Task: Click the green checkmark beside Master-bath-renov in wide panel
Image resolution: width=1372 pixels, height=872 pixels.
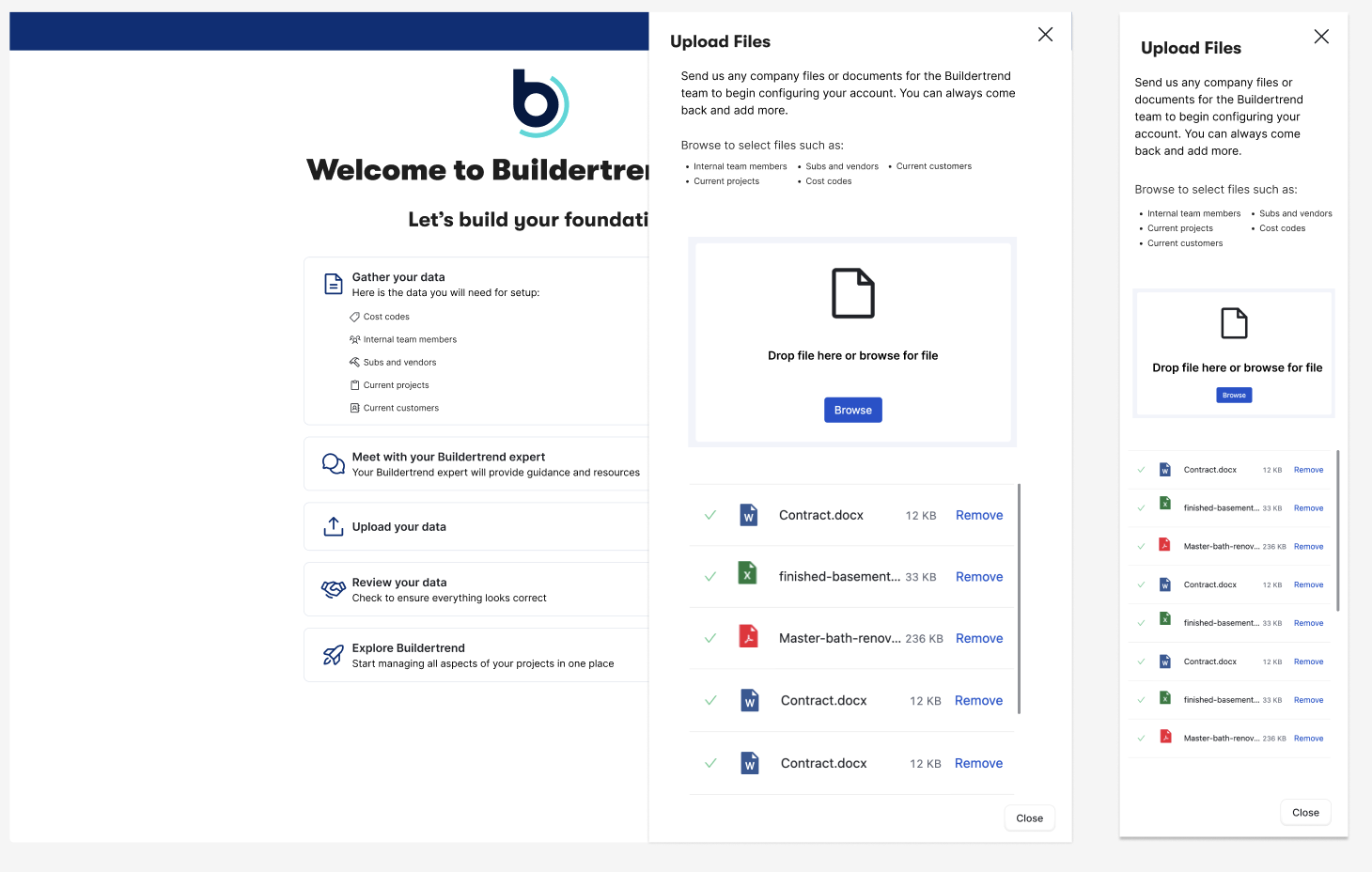Action: tap(710, 638)
